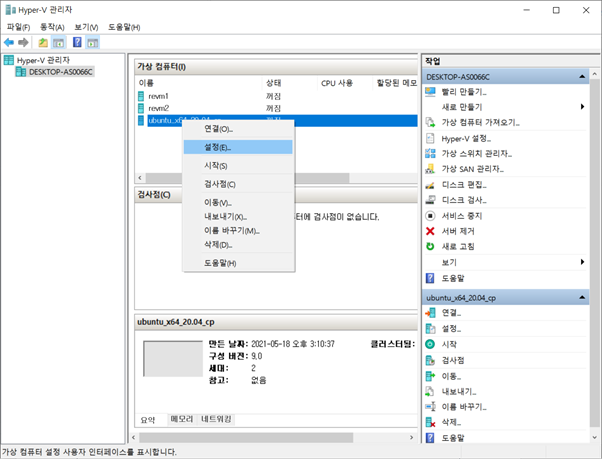Click the 디스크 편집 icon
The width and height of the screenshot is (602, 459).
point(430,185)
